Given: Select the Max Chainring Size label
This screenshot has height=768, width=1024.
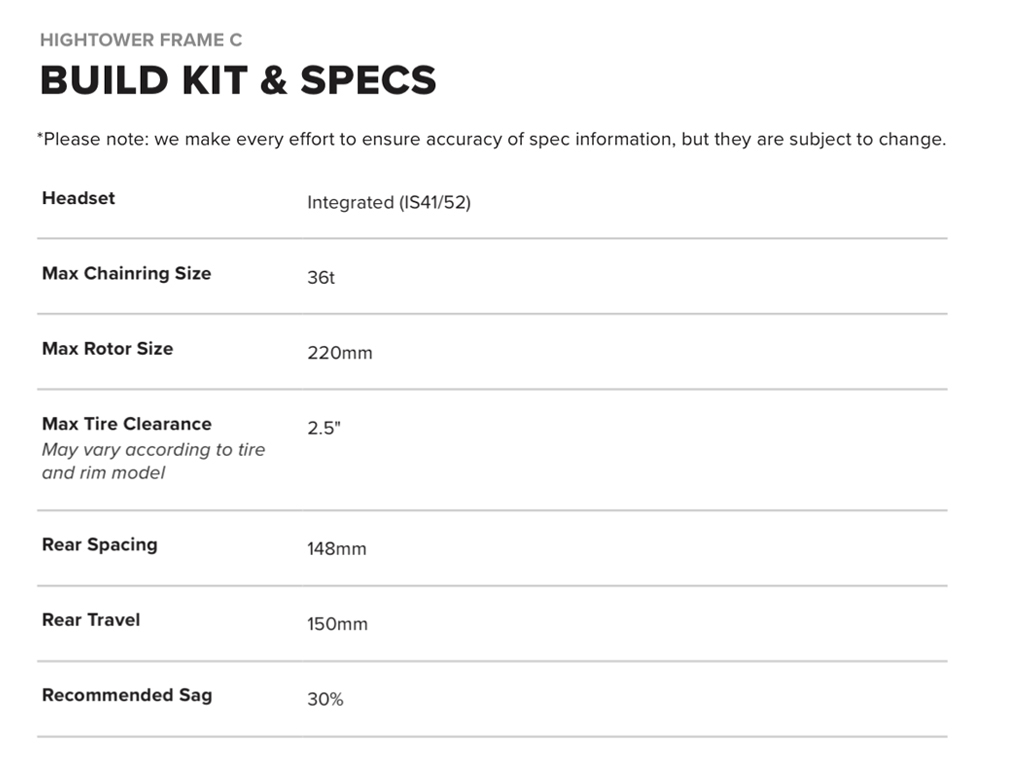Looking at the screenshot, I should (x=126, y=273).
